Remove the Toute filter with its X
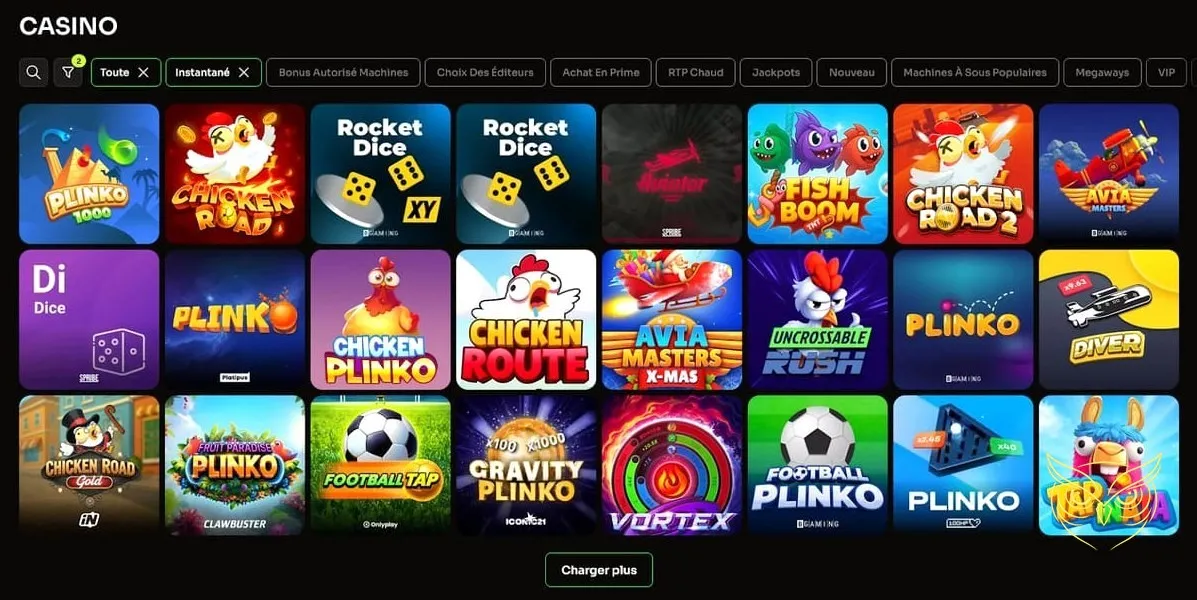1197x600 pixels. click(144, 73)
